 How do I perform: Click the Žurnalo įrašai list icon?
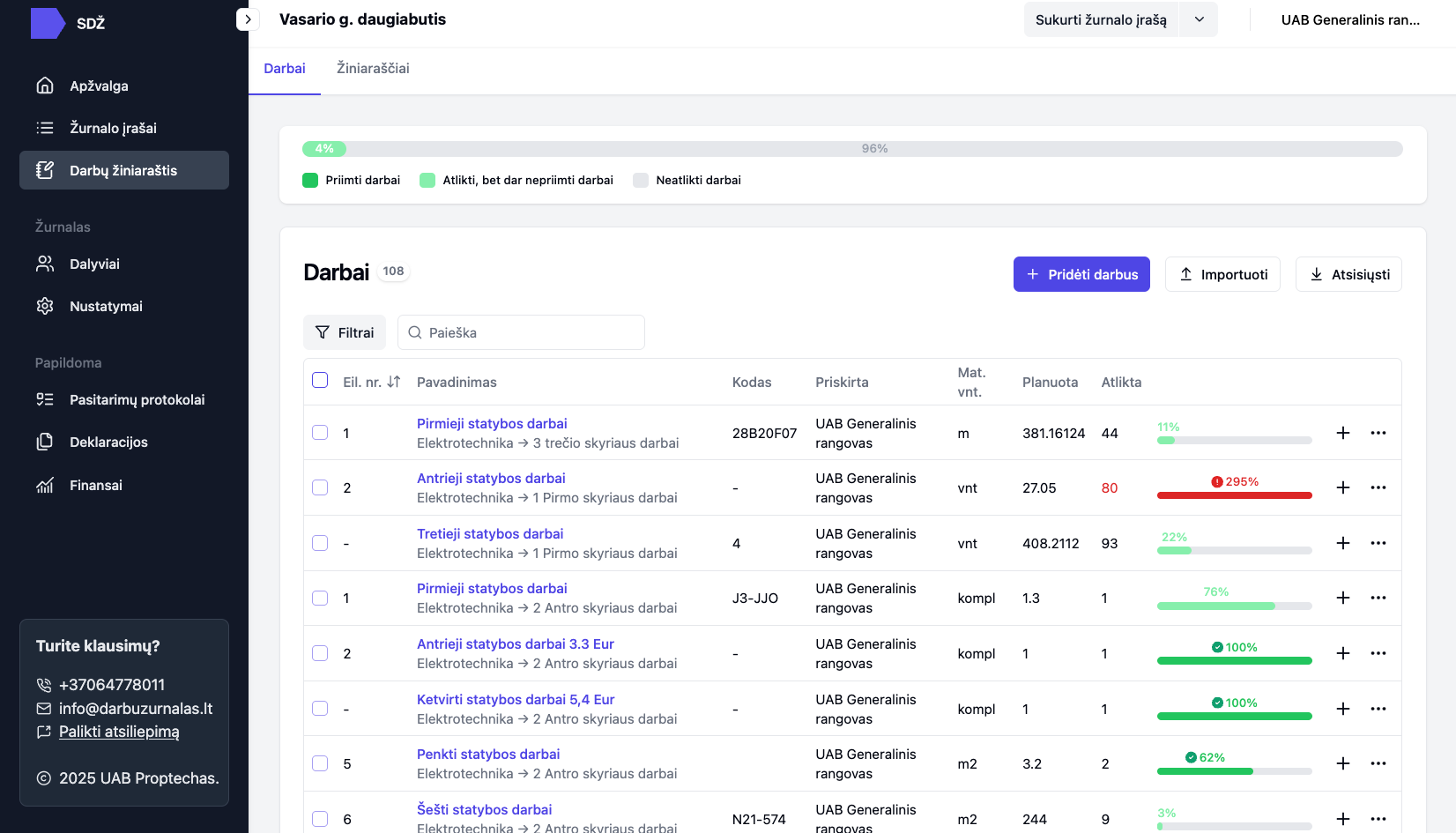[45, 128]
